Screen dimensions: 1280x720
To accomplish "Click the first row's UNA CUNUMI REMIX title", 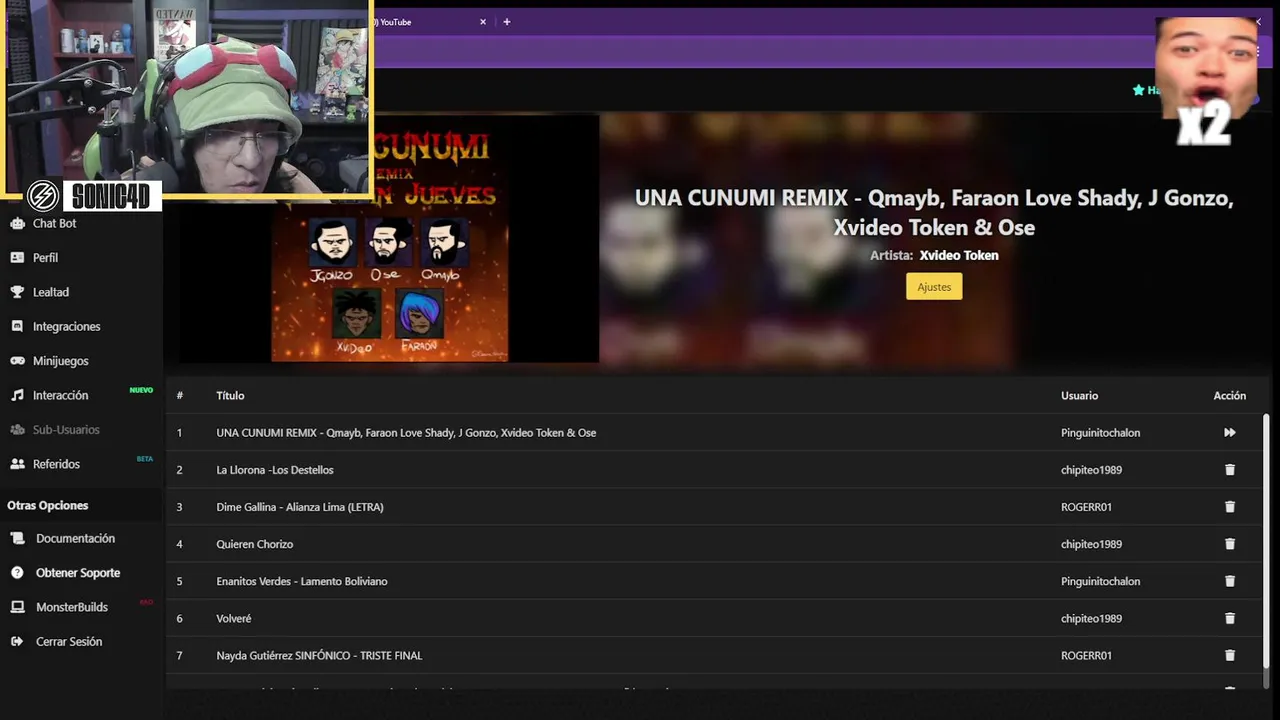I will click(x=406, y=433).
